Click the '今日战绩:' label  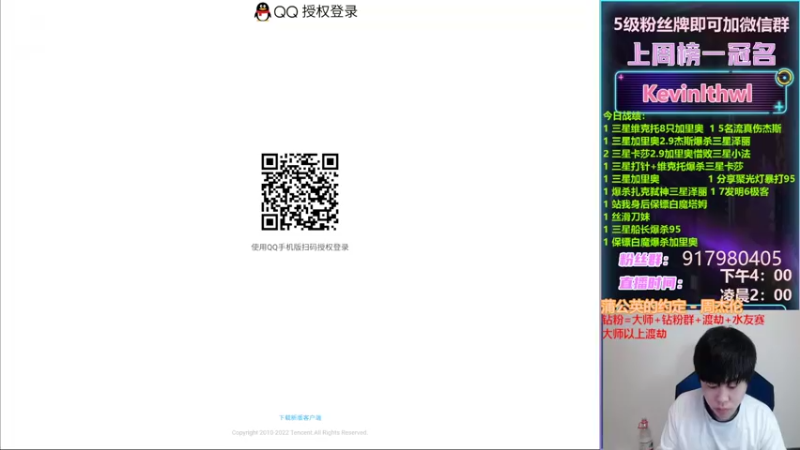coord(624,116)
